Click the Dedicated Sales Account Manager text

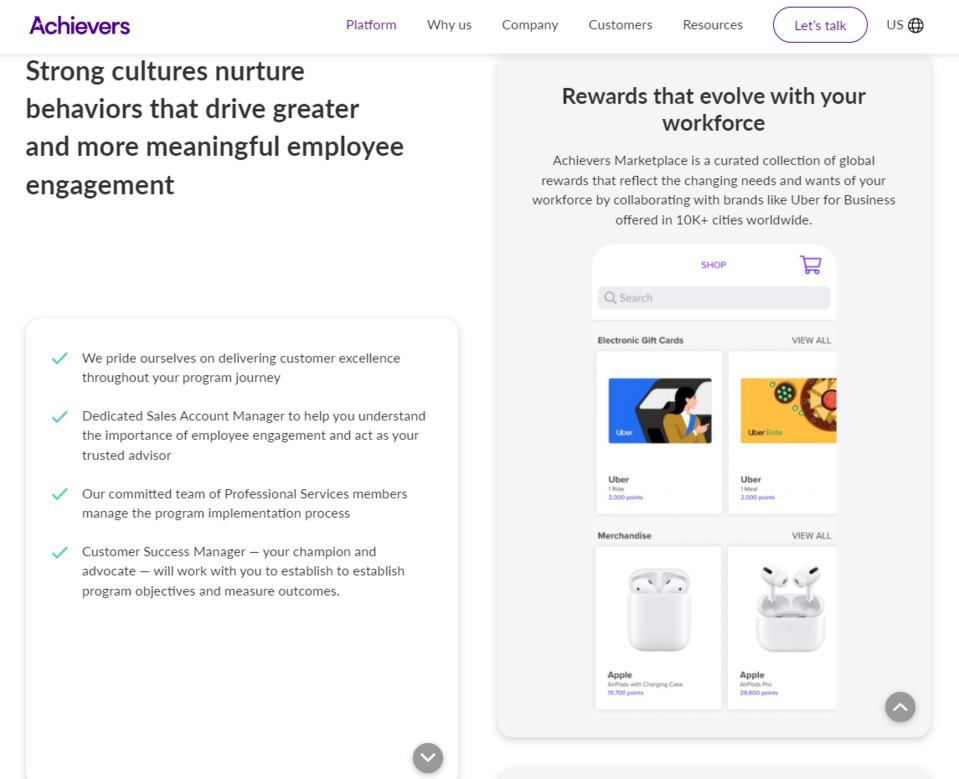click(x=254, y=435)
